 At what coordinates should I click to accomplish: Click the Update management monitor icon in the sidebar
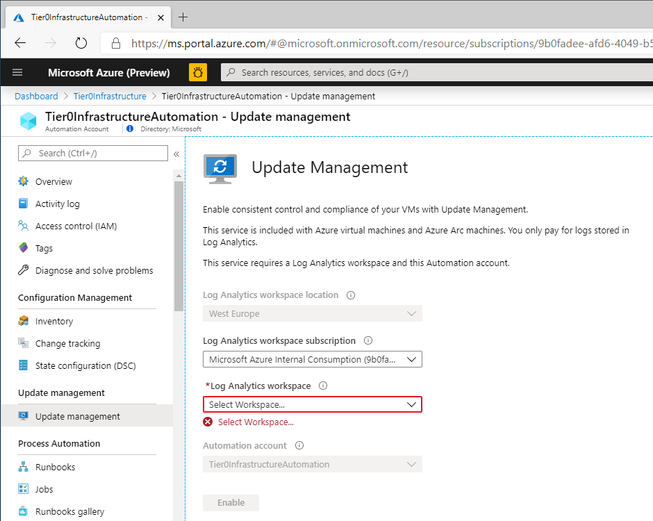click(x=23, y=416)
